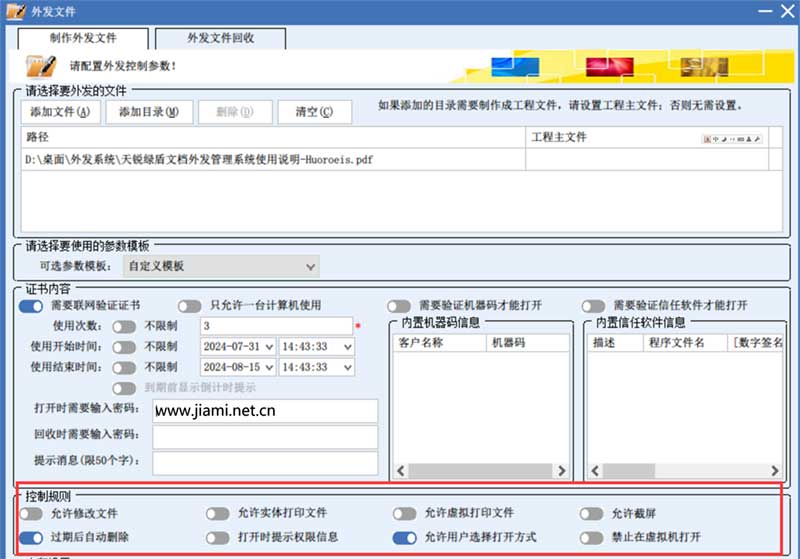
Task: Toggle 需要验证信任软件才能打开 switch
Action: [593, 306]
